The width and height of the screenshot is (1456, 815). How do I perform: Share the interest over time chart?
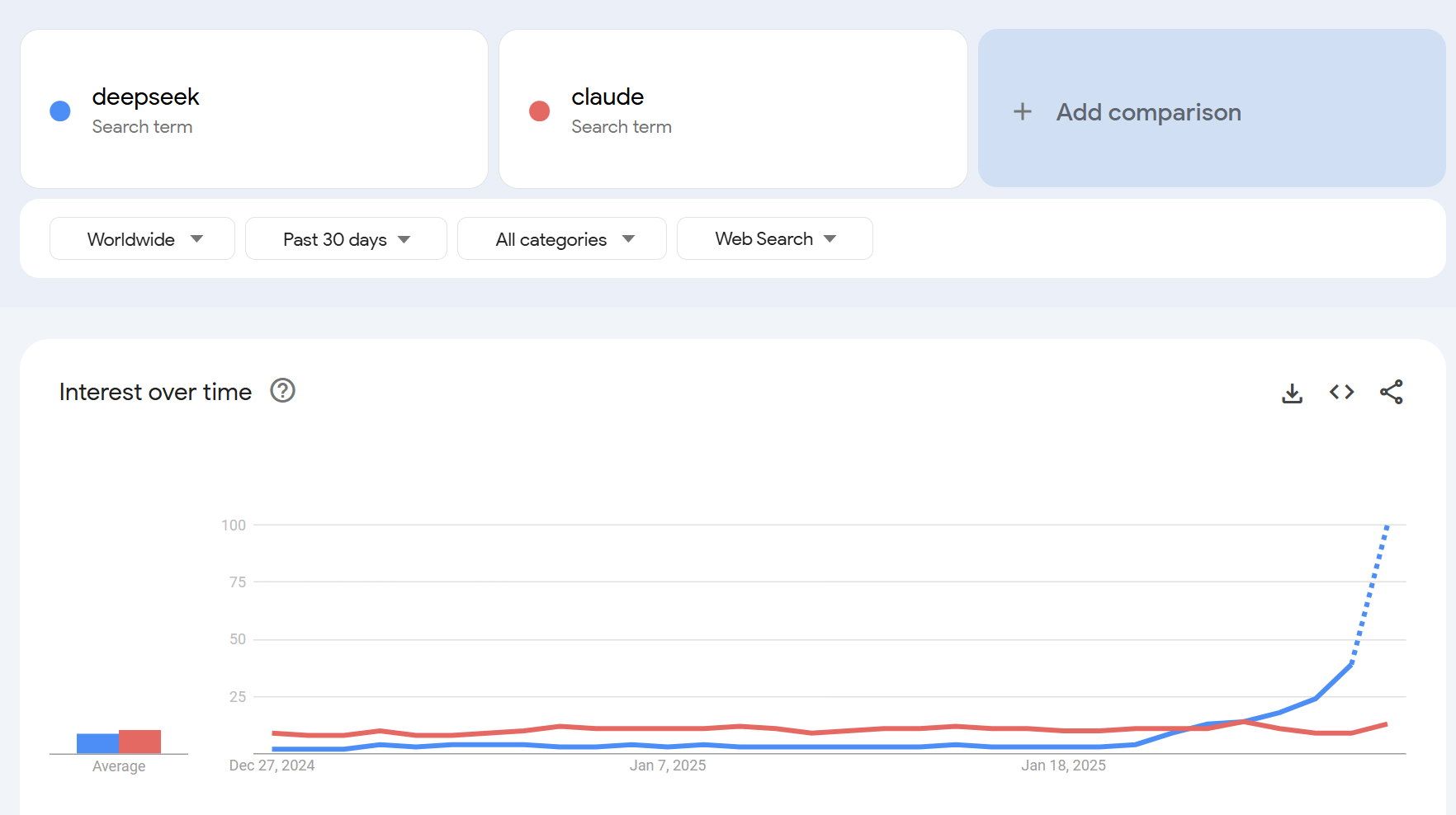pyautogui.click(x=1392, y=392)
